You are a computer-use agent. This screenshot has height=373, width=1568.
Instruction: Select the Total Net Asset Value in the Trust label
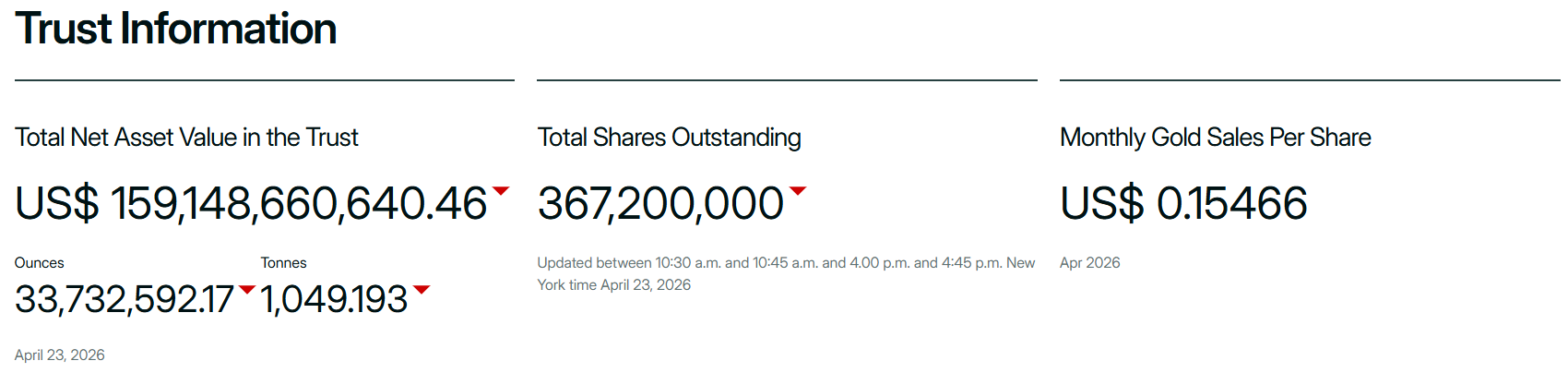click(186, 138)
